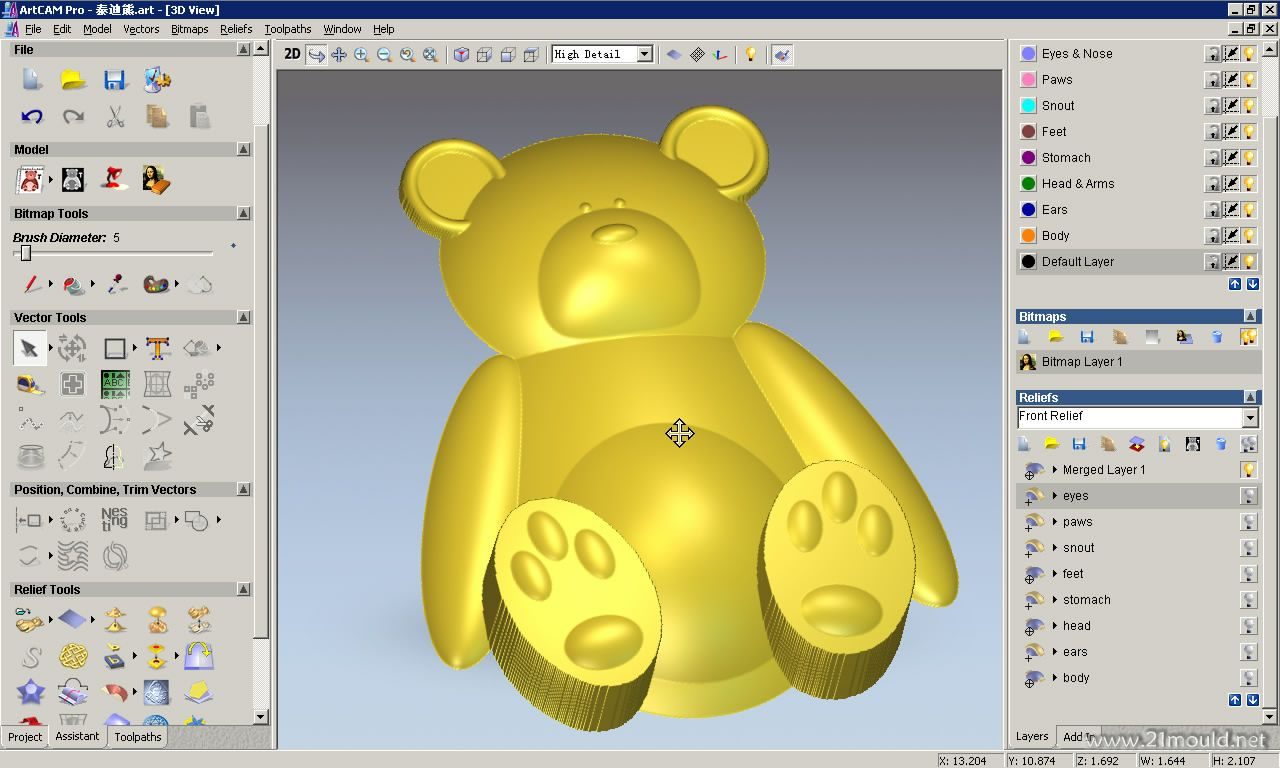Click the Save file icon
Image resolution: width=1280 pixels, height=768 pixels.
click(x=114, y=80)
